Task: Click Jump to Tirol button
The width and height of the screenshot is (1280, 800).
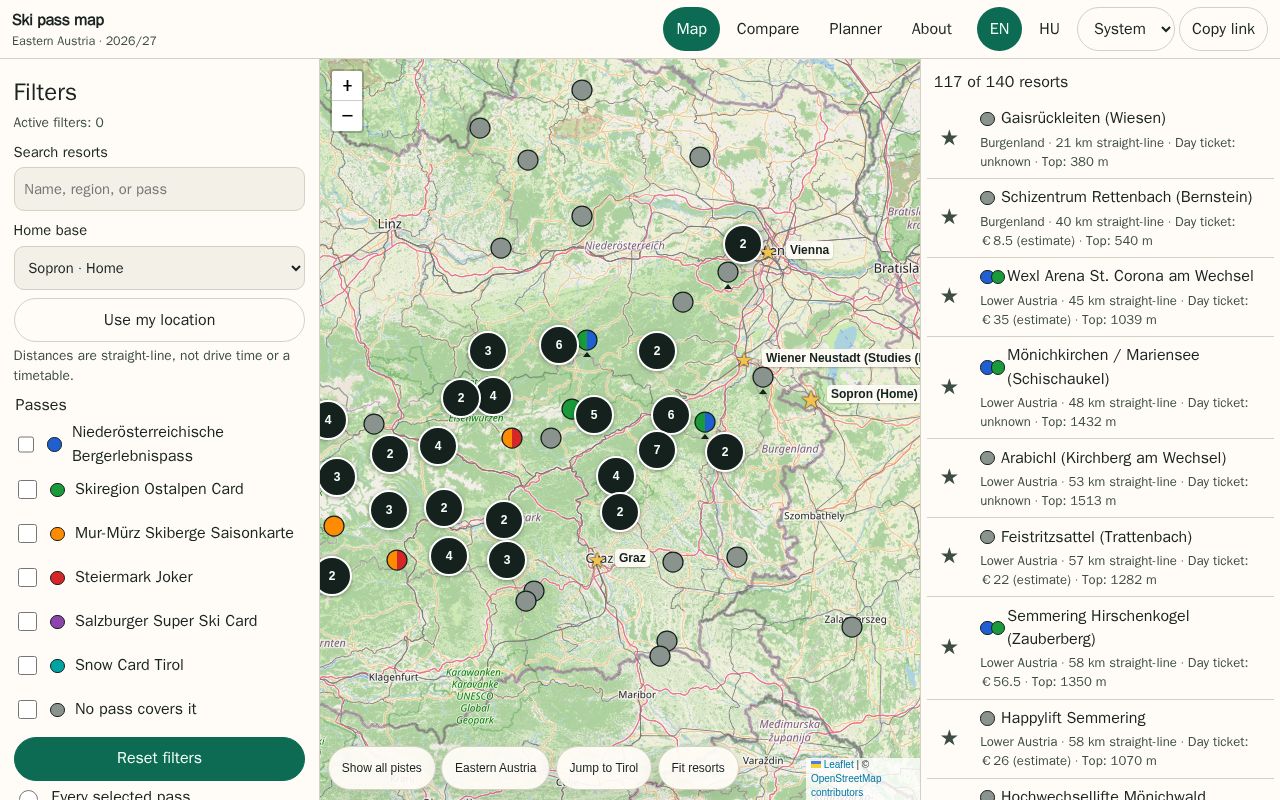Action: click(x=604, y=768)
